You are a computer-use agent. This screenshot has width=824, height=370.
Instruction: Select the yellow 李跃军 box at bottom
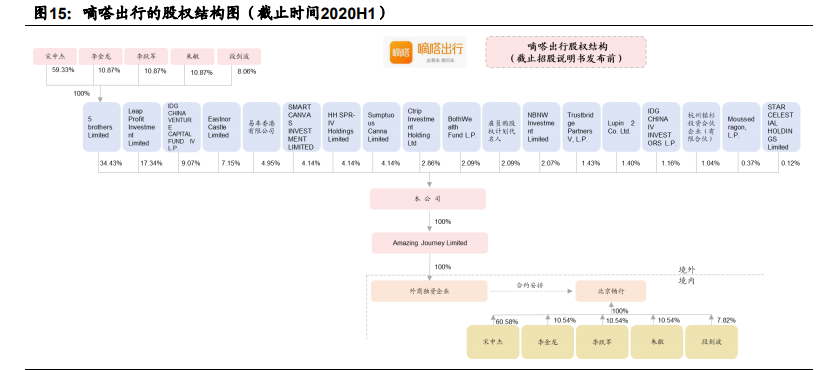pyautogui.click(x=602, y=342)
